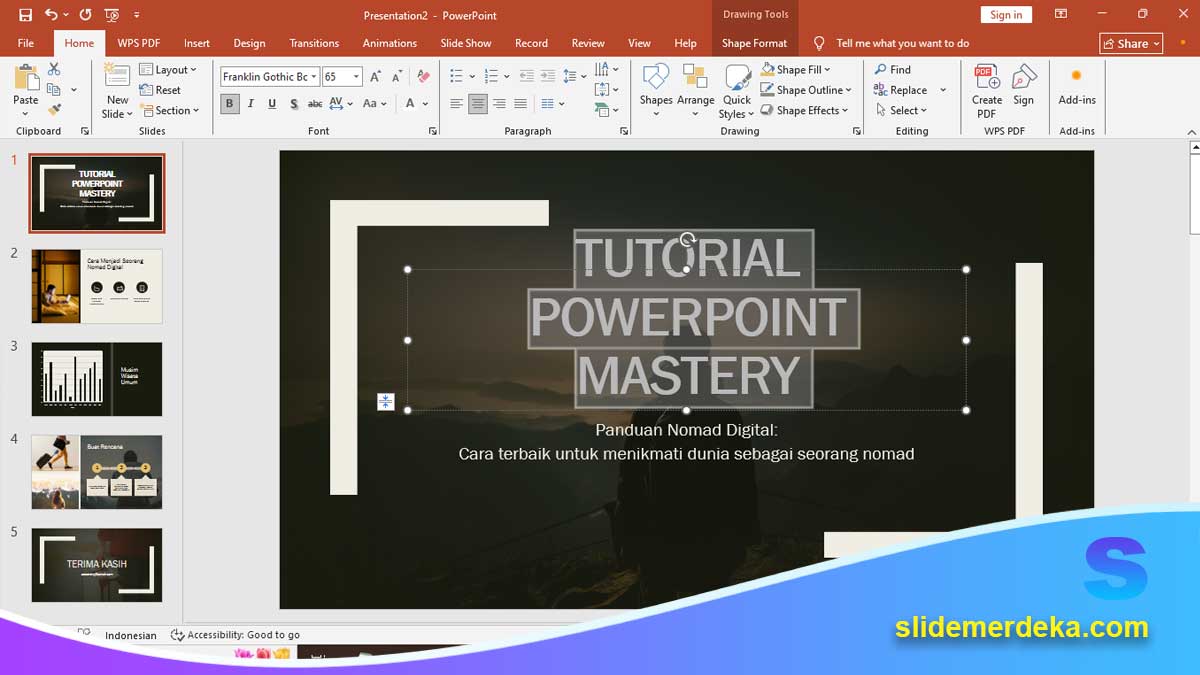Click the rotation handle above the text box
This screenshot has width=1200, height=675.
click(687, 239)
